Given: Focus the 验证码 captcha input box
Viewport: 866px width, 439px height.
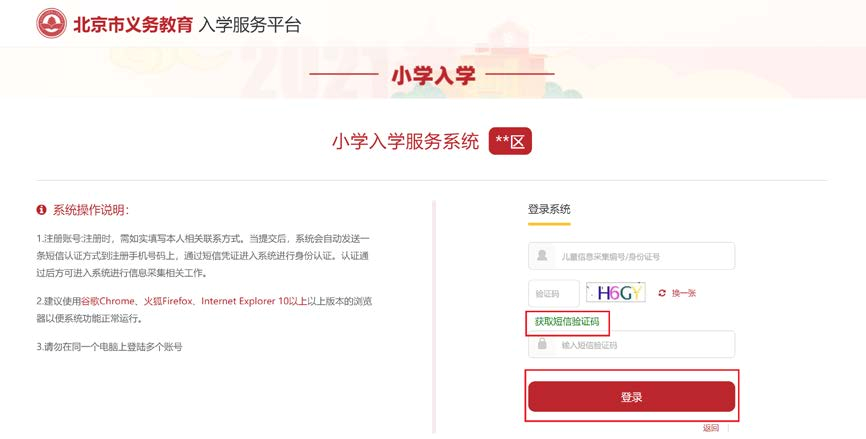Looking at the screenshot, I should tap(553, 293).
